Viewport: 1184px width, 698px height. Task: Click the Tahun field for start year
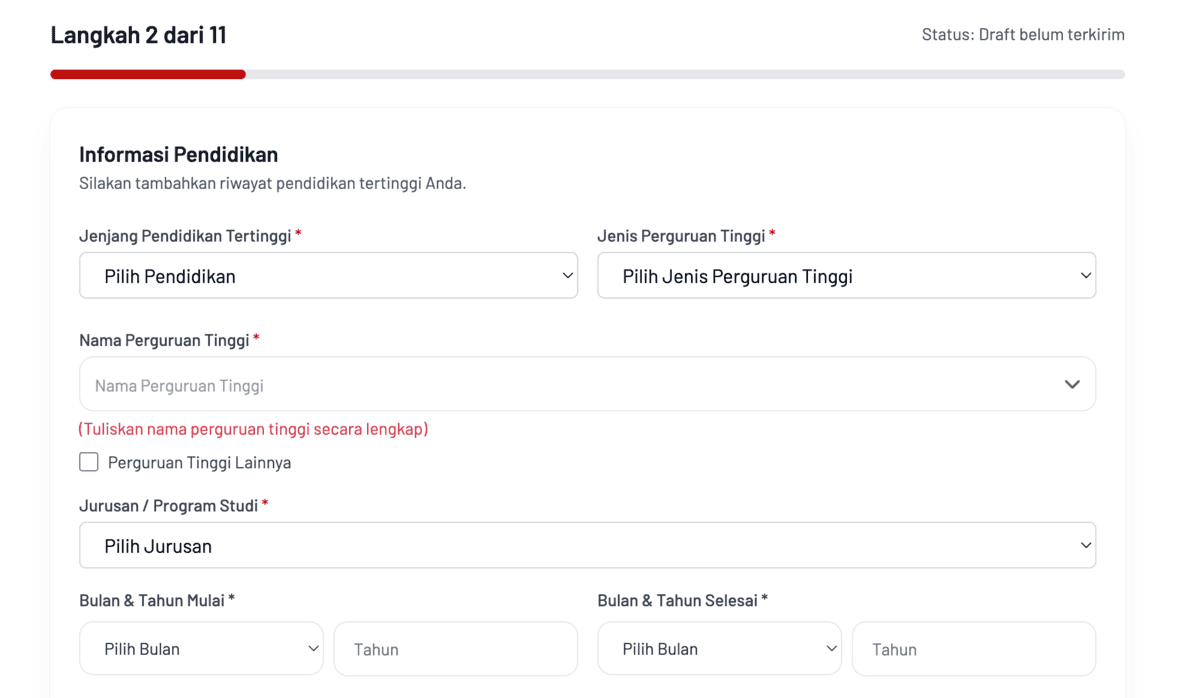[x=455, y=649]
